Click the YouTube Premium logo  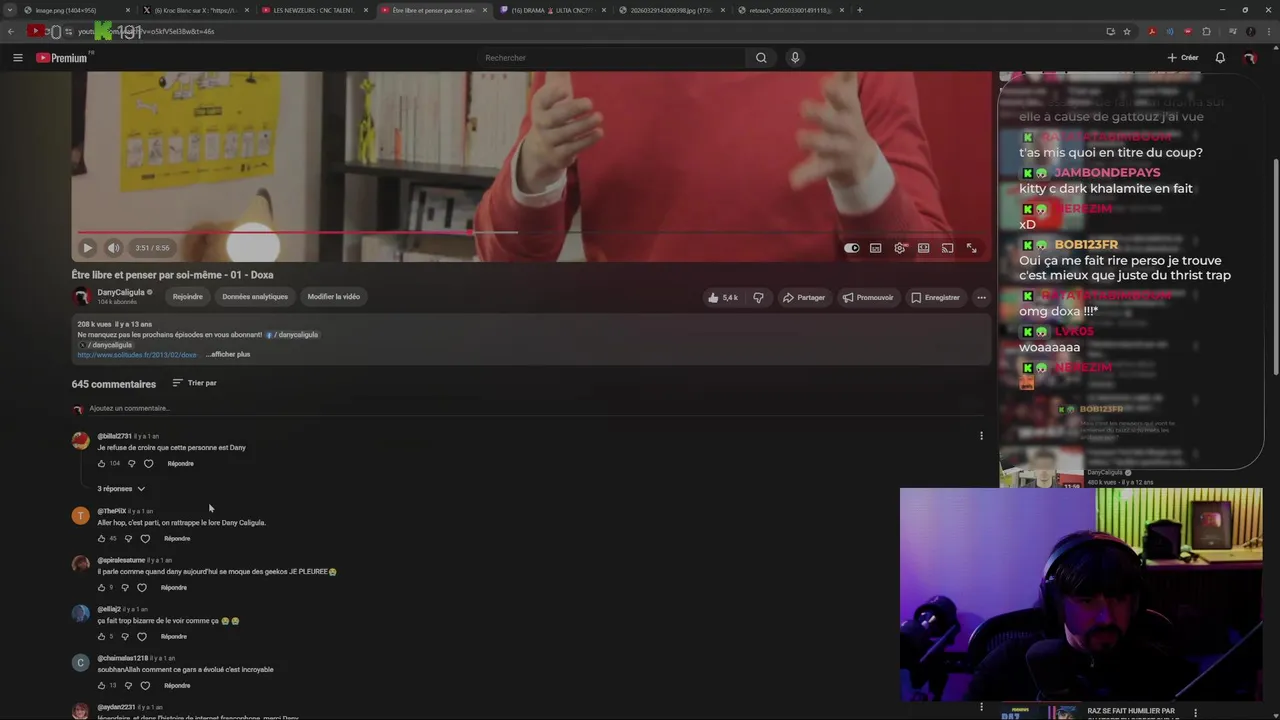point(62,58)
